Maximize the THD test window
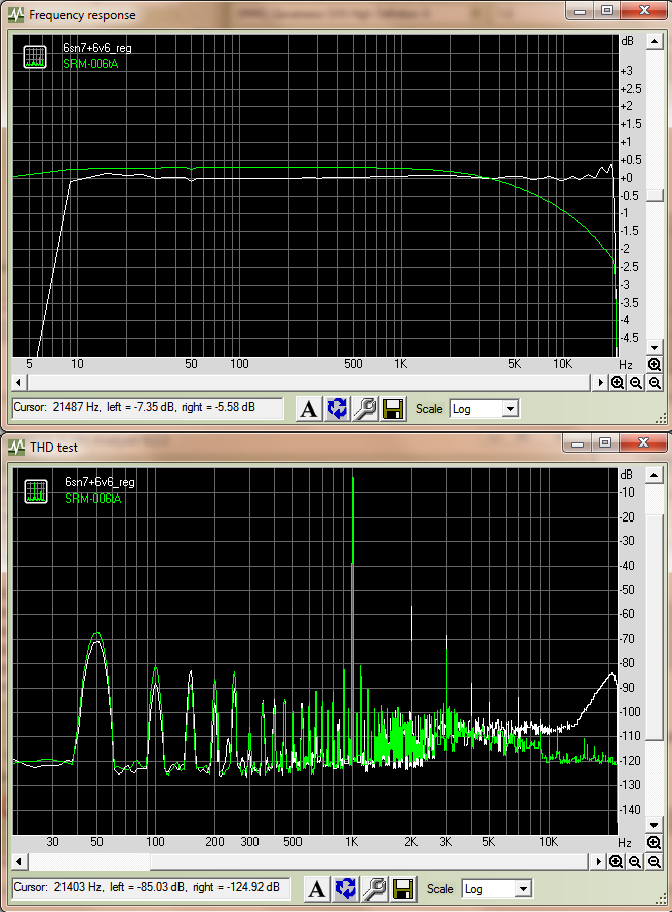Image resolution: width=672 pixels, height=912 pixels. pyautogui.click(x=605, y=443)
